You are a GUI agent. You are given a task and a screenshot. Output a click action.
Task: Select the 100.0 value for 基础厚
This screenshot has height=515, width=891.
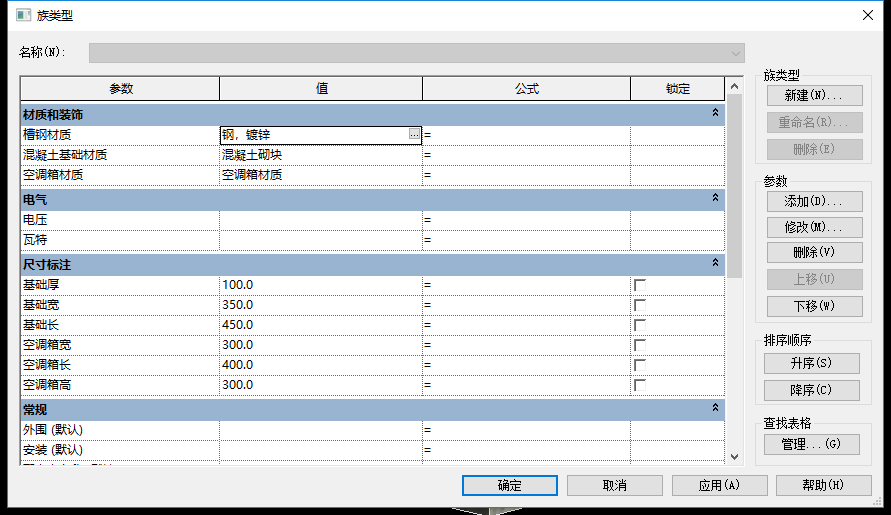[320, 285]
